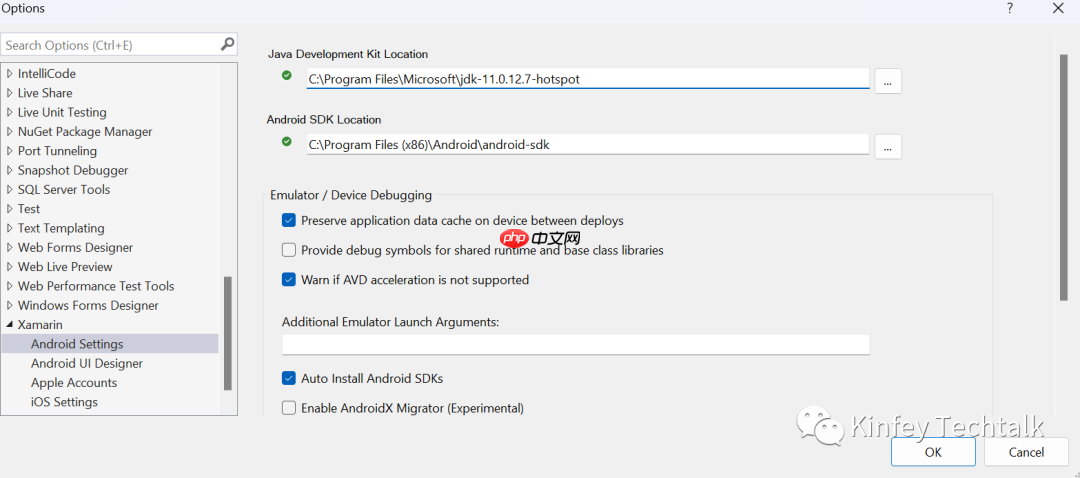Click the green check next to JDK location
The height and width of the screenshot is (478, 1080).
pyautogui.click(x=287, y=76)
